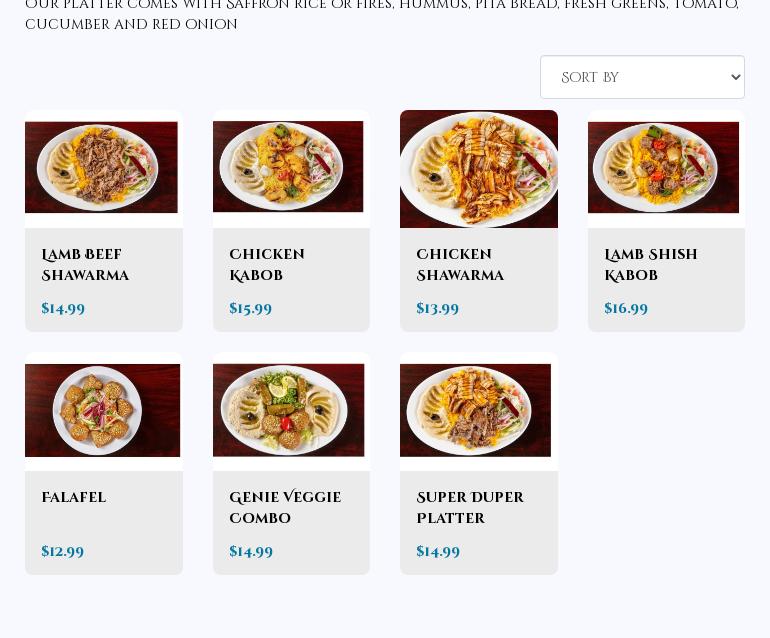Open the Sort By dropdown
The image size is (770, 638).
click(x=642, y=77)
